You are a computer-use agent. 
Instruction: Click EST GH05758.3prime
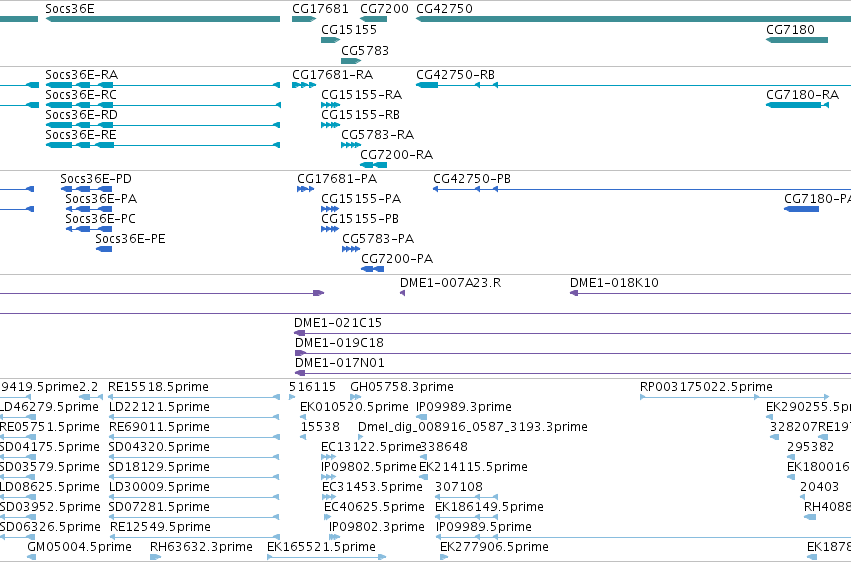(355, 397)
